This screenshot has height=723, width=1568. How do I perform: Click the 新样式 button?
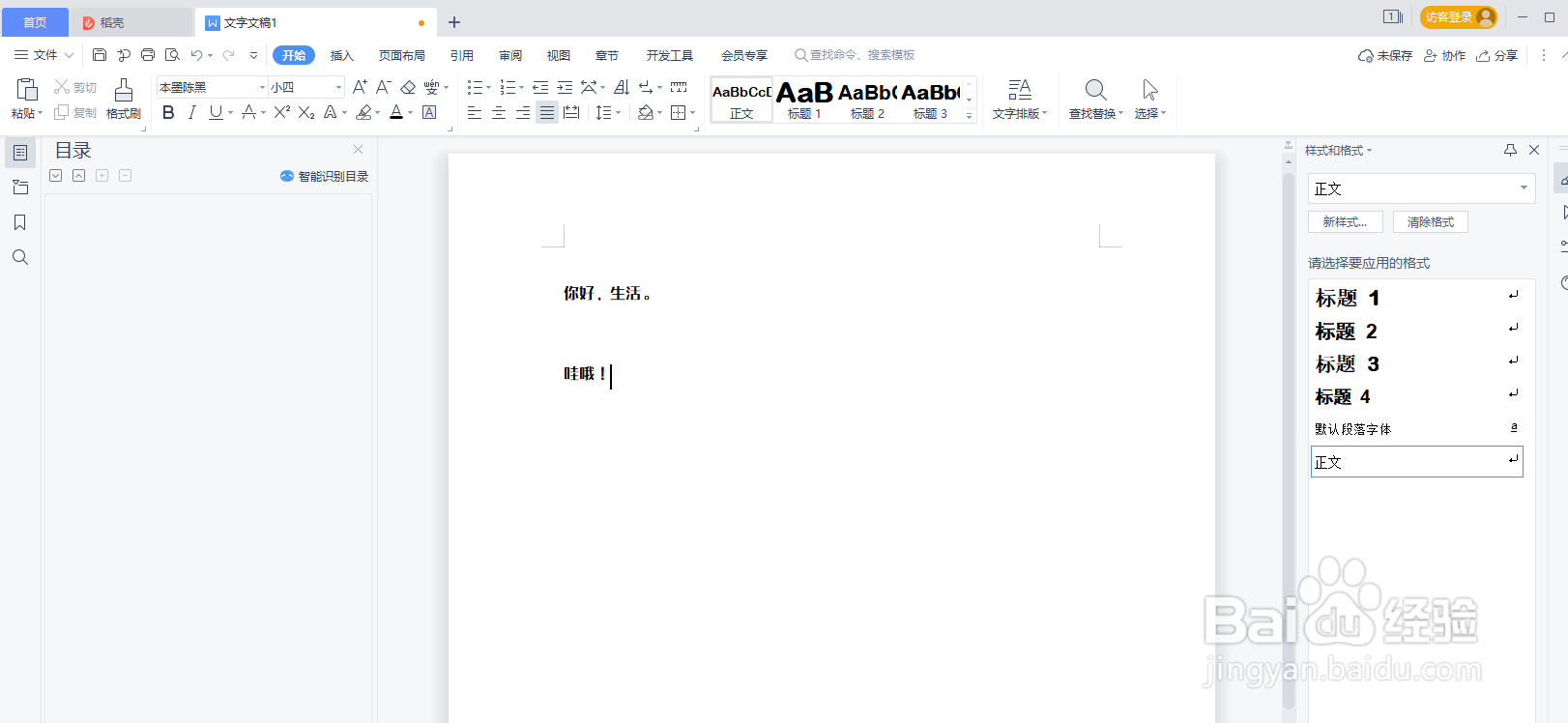coord(1346,222)
